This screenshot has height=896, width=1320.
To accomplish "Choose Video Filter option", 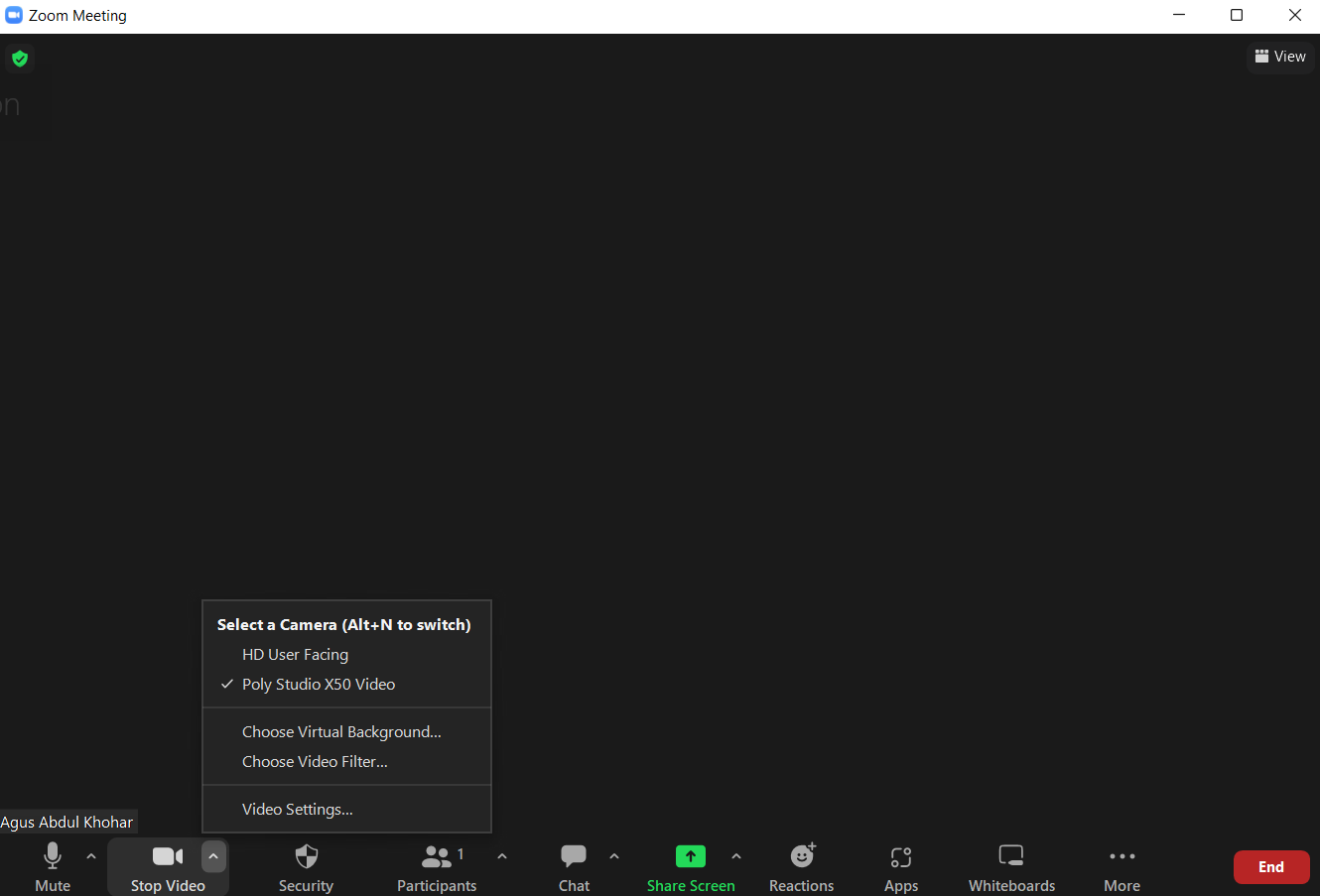I will point(346,762).
